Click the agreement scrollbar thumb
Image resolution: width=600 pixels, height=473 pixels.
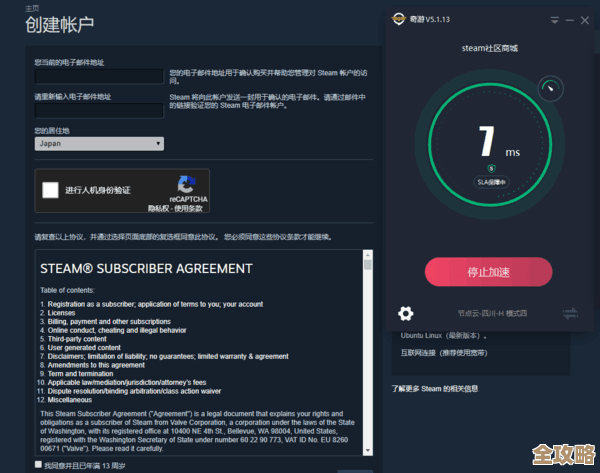[x=368, y=265]
